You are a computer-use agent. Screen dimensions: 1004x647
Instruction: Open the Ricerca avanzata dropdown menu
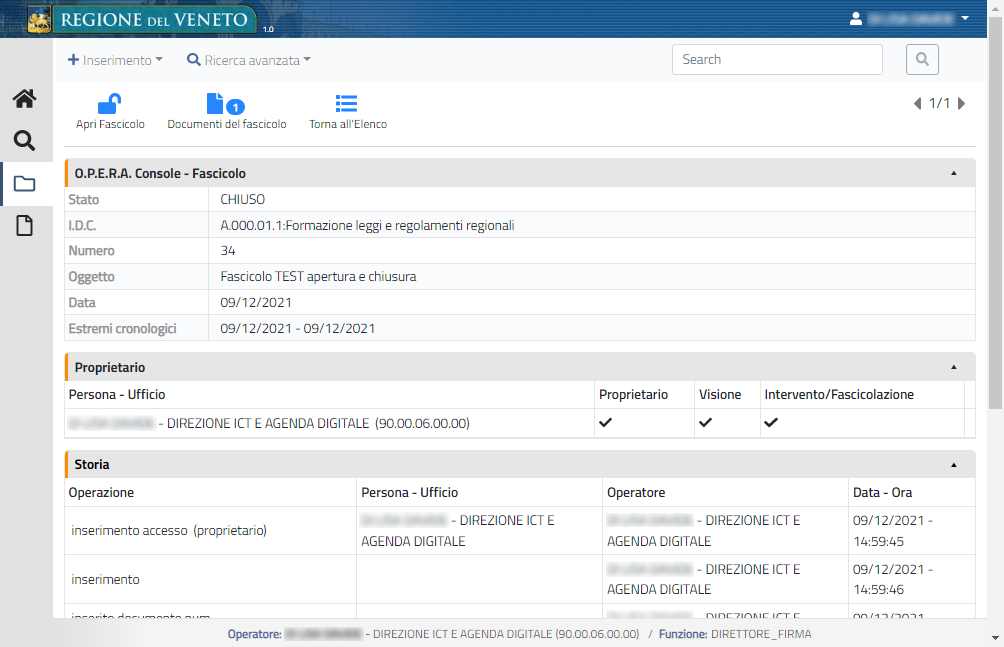click(x=248, y=60)
